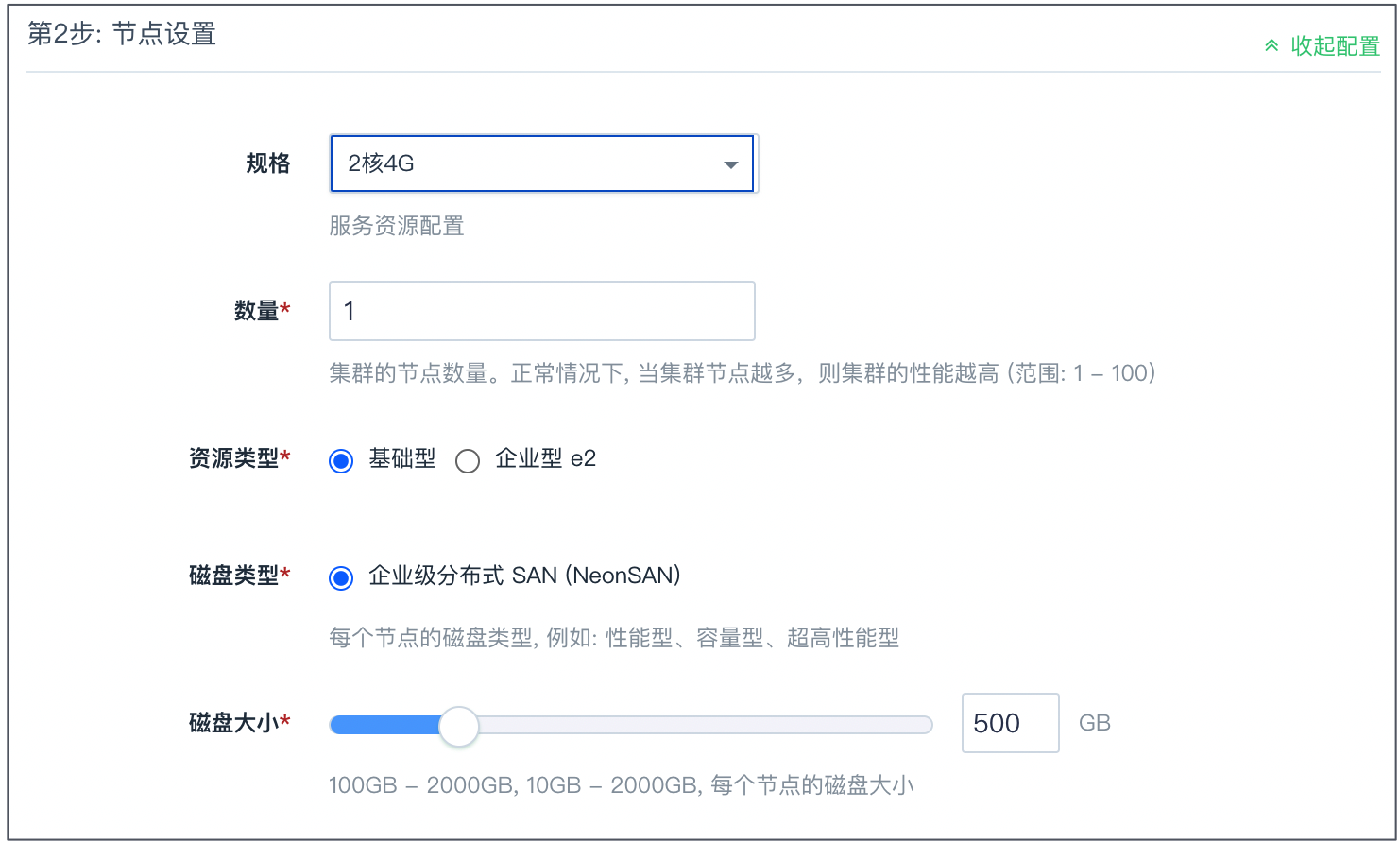1400x843 pixels.
Task: Click the 100GB – 2000GB range hint text
Action: [x=622, y=785]
